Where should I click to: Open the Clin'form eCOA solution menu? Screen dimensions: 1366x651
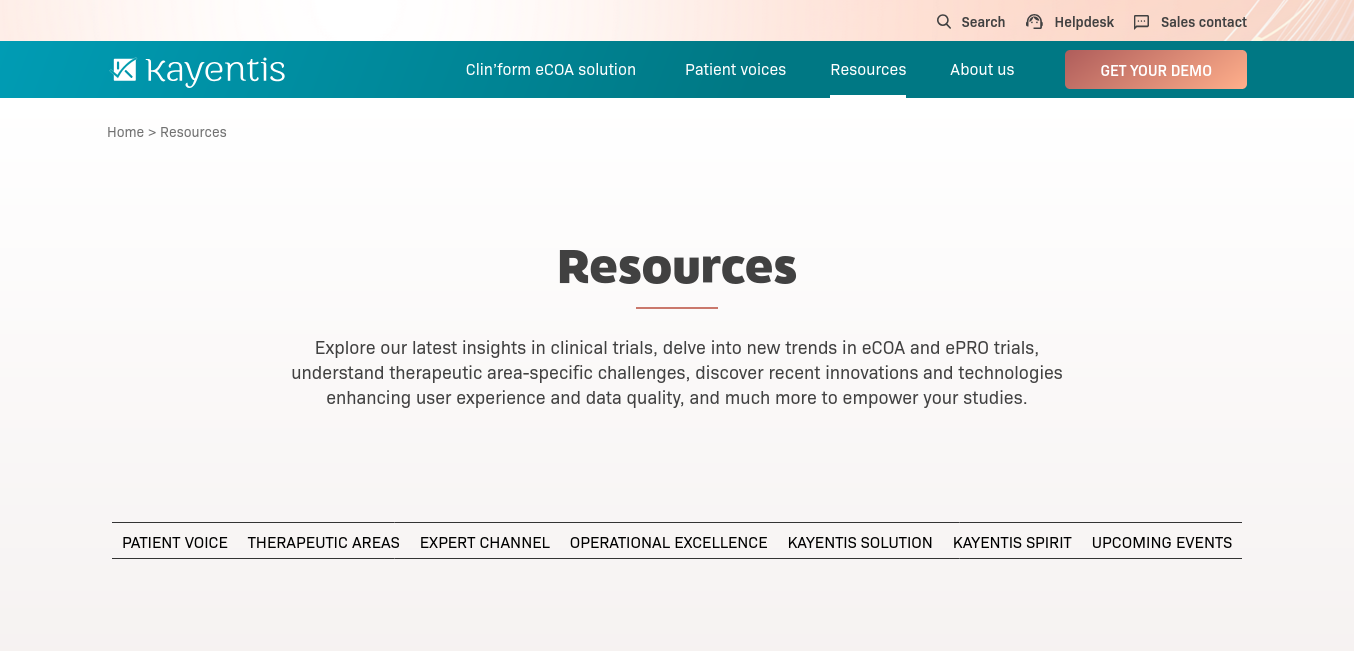[551, 70]
